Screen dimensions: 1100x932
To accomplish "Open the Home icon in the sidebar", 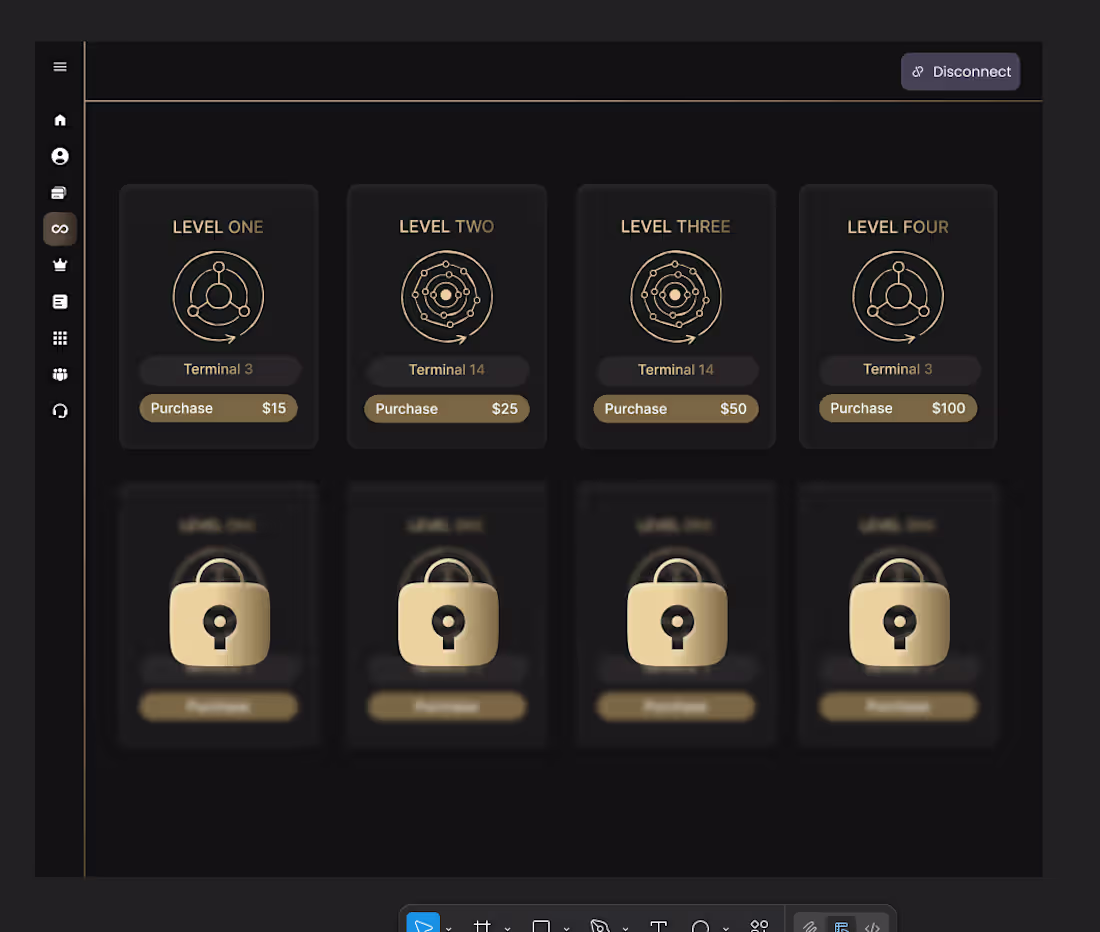I will (x=60, y=120).
